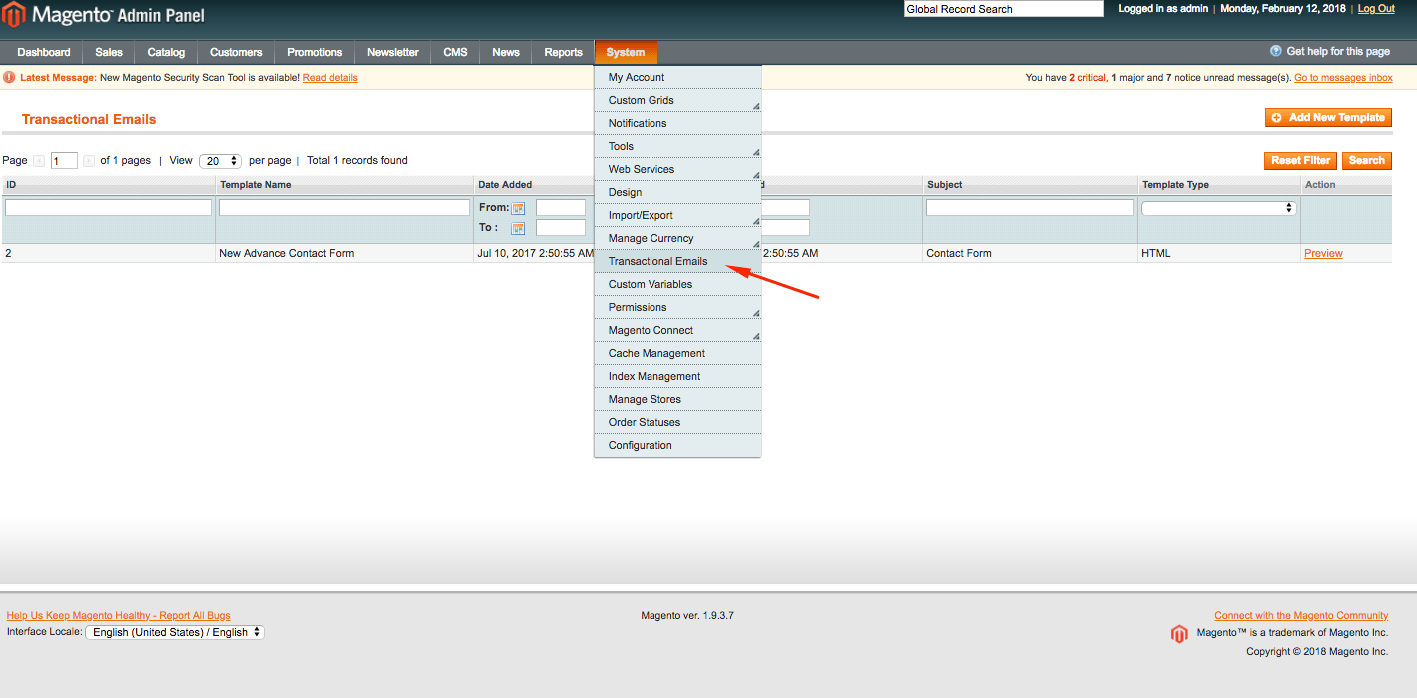The height and width of the screenshot is (698, 1417).
Task: Open the Customers menu
Action: [236, 52]
